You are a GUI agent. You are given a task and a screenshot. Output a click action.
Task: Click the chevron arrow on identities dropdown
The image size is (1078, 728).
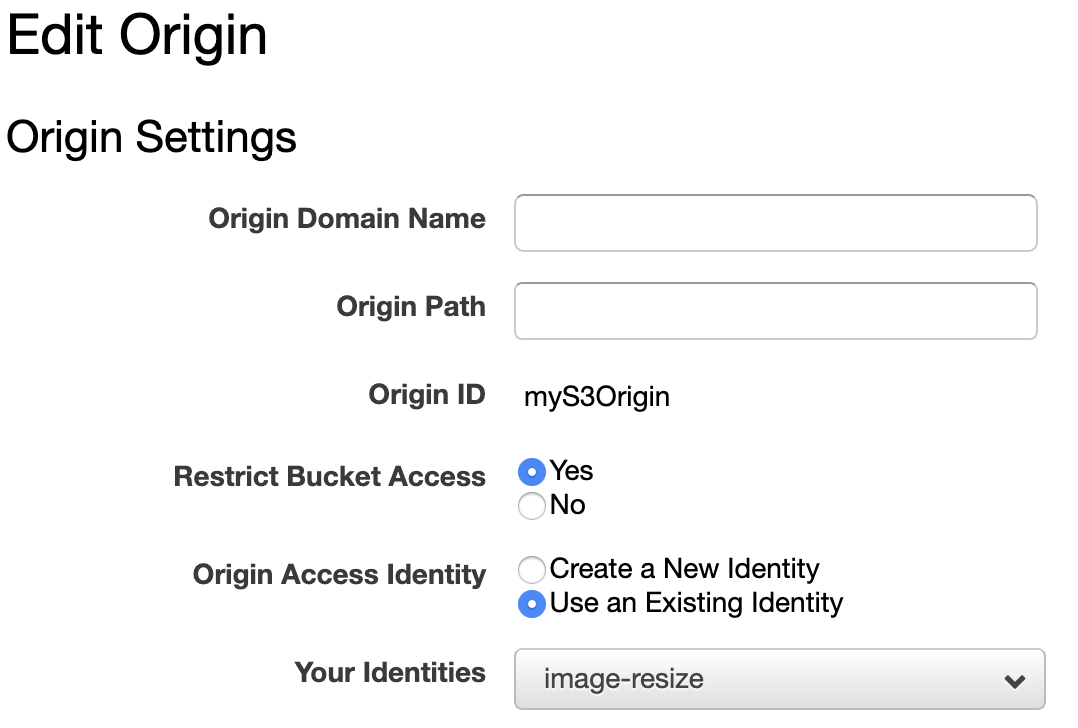1015,681
